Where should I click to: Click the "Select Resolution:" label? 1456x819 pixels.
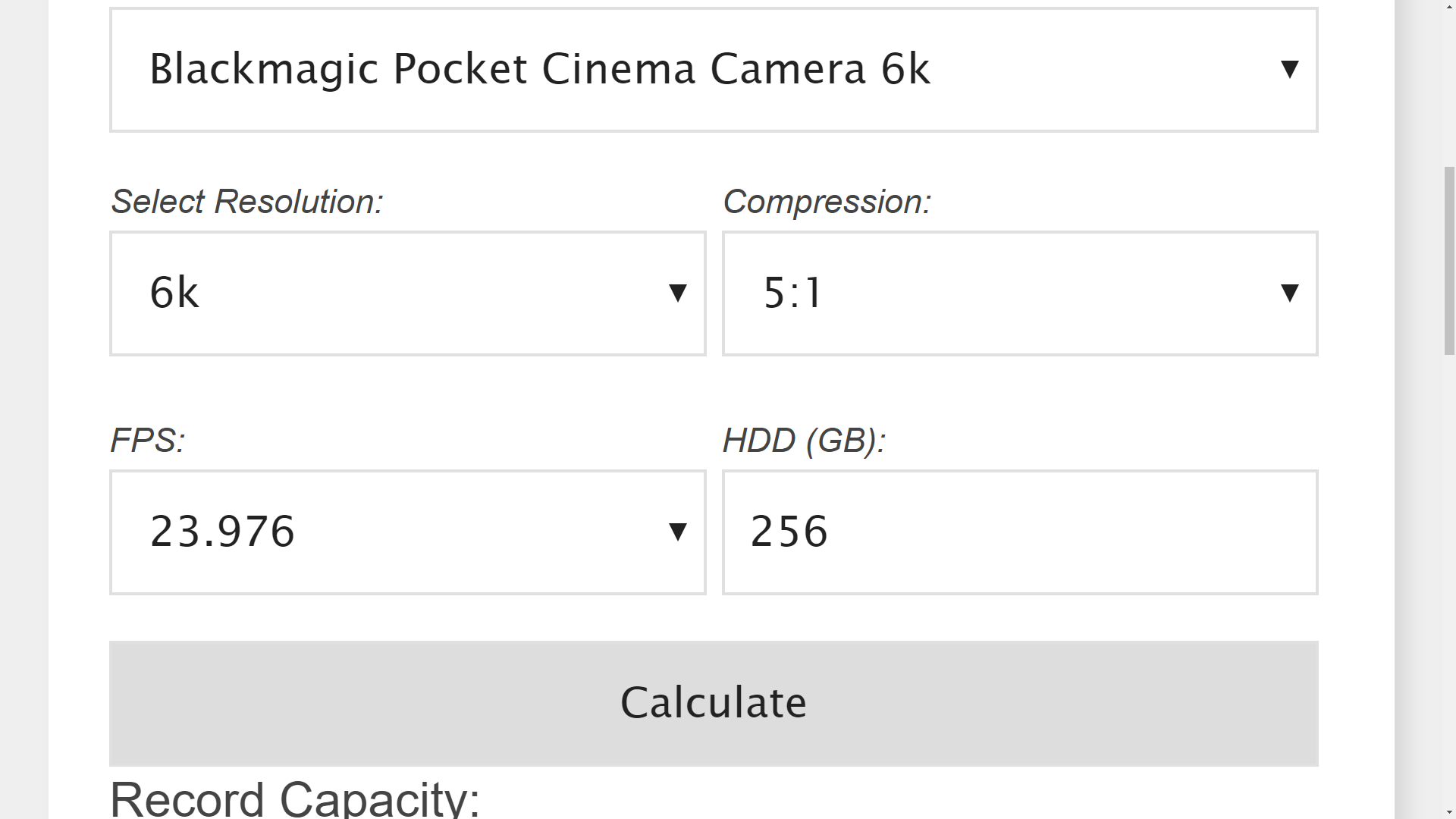pyautogui.click(x=247, y=202)
